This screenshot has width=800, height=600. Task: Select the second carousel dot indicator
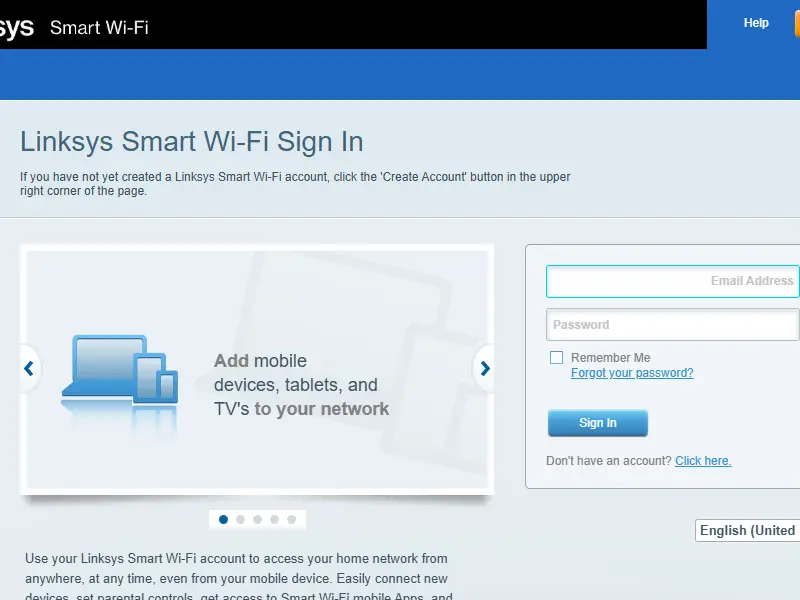click(240, 519)
